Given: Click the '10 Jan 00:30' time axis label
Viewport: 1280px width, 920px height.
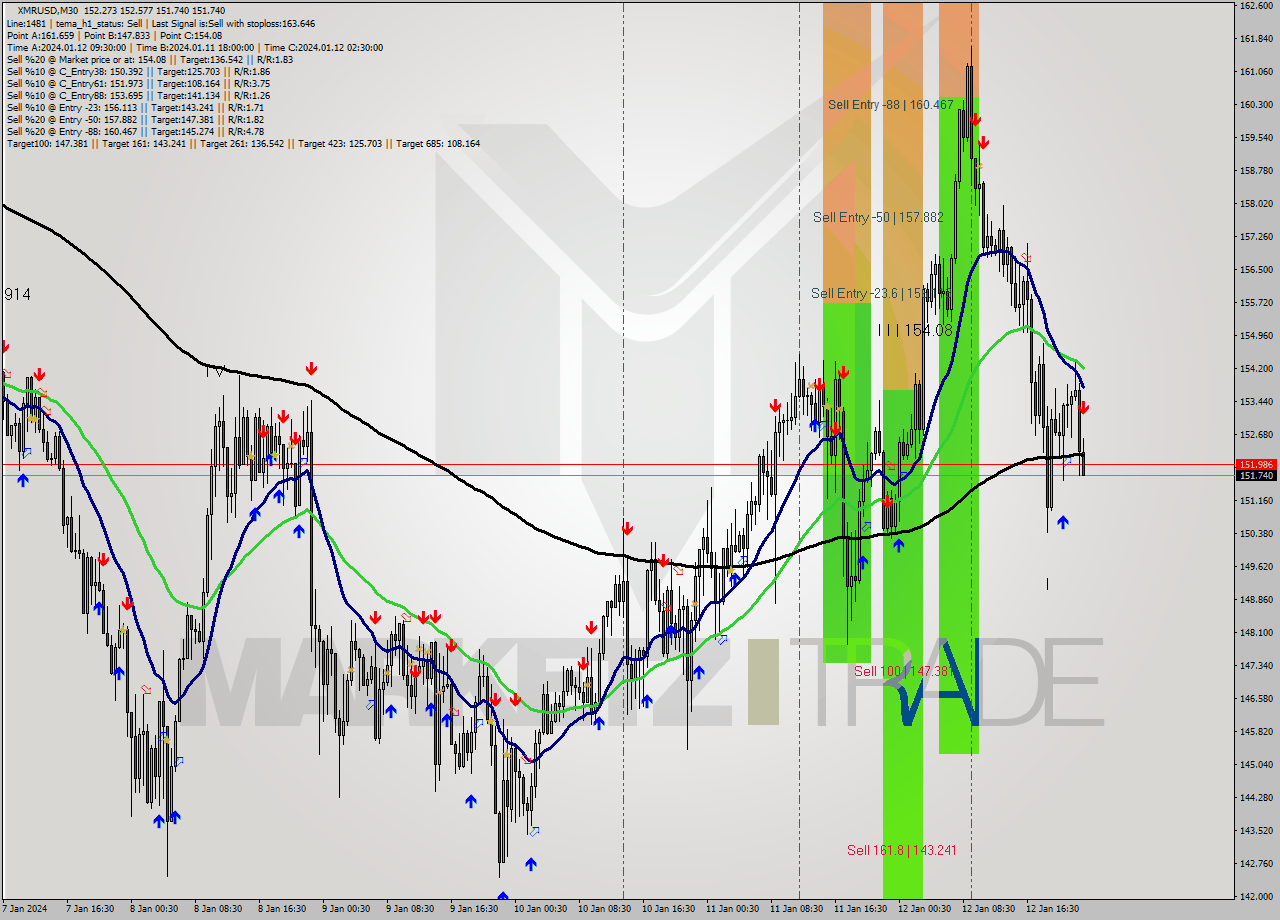Looking at the screenshot, I should 538,909.
